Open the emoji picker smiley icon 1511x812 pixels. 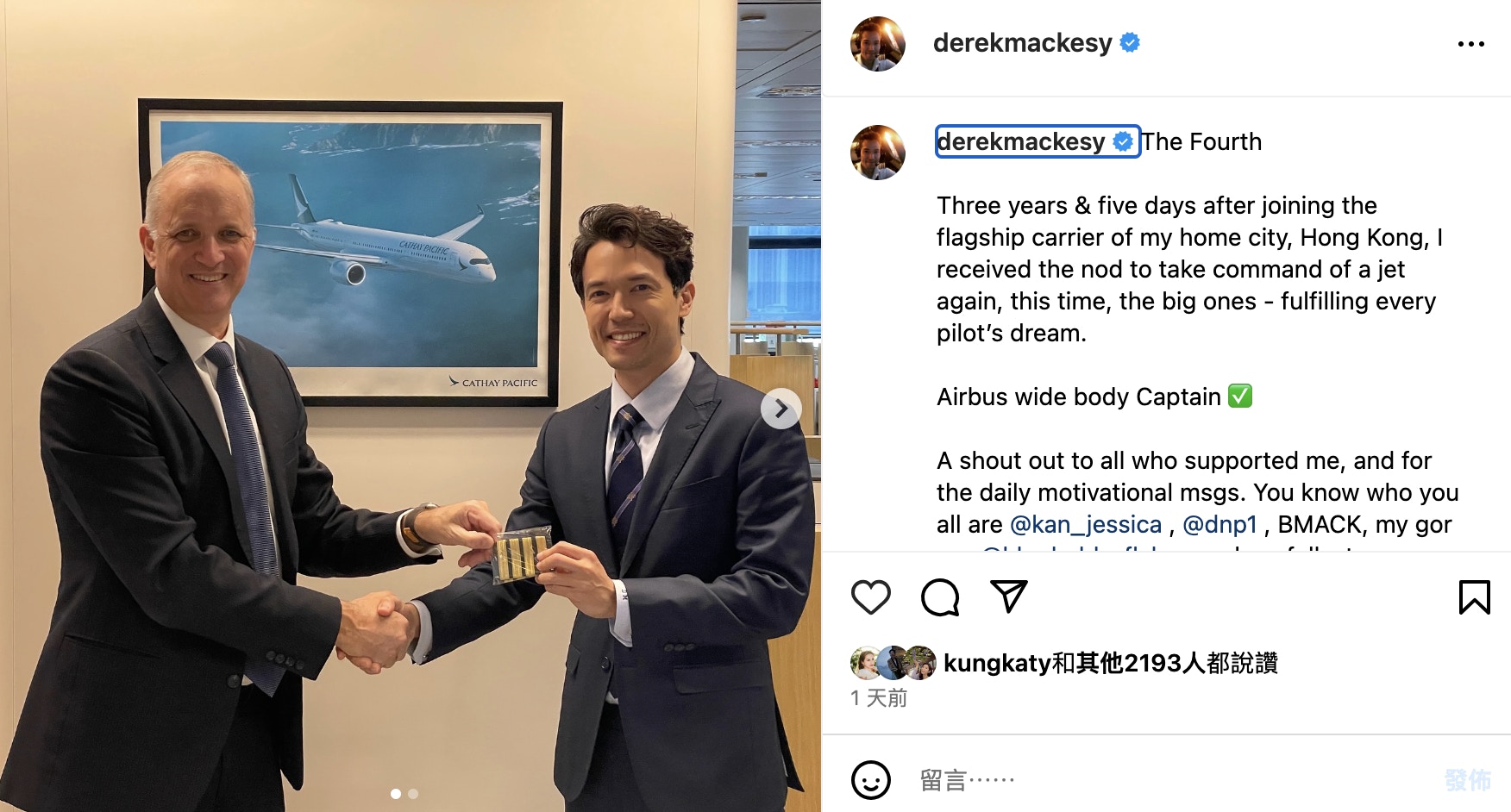870,780
